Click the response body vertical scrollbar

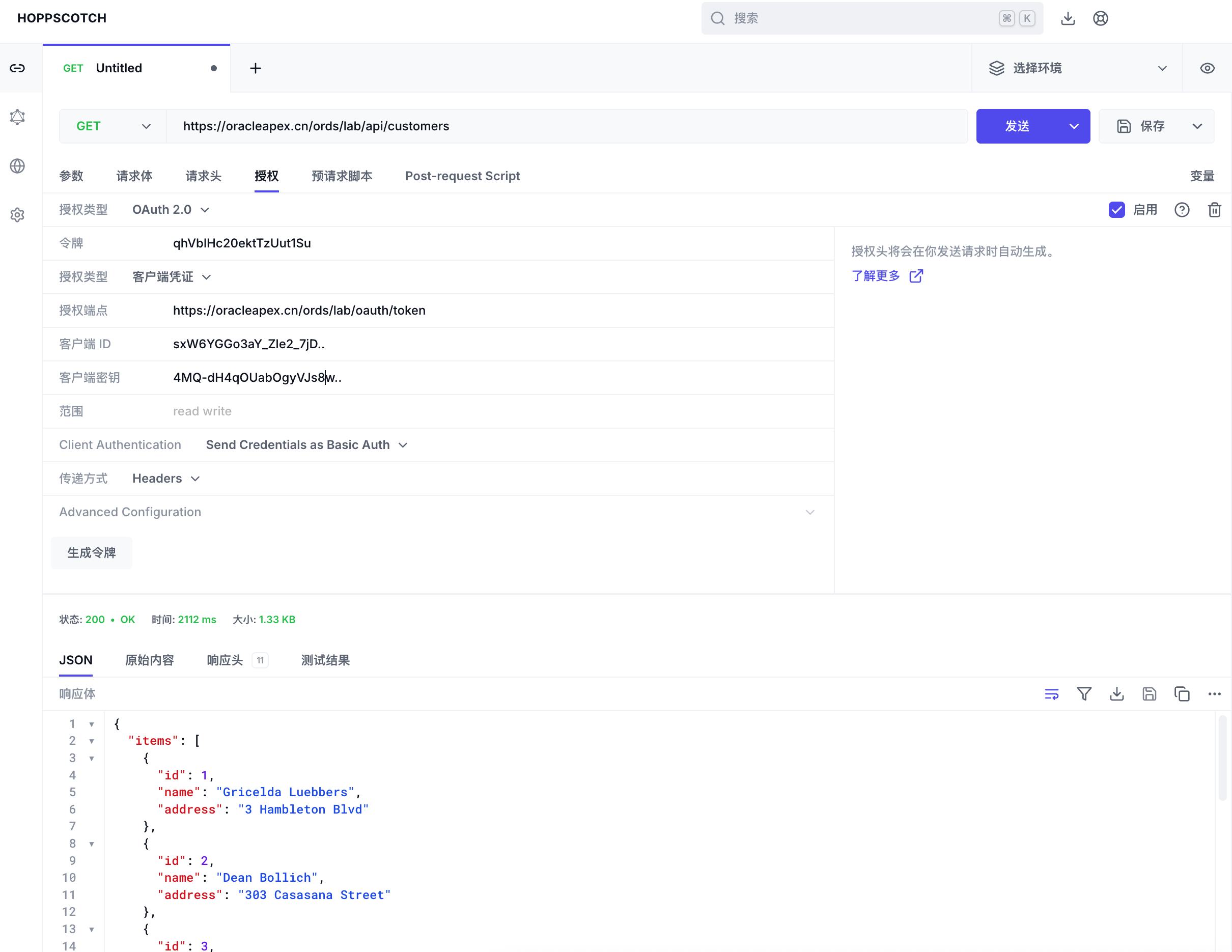pyautogui.click(x=1222, y=759)
